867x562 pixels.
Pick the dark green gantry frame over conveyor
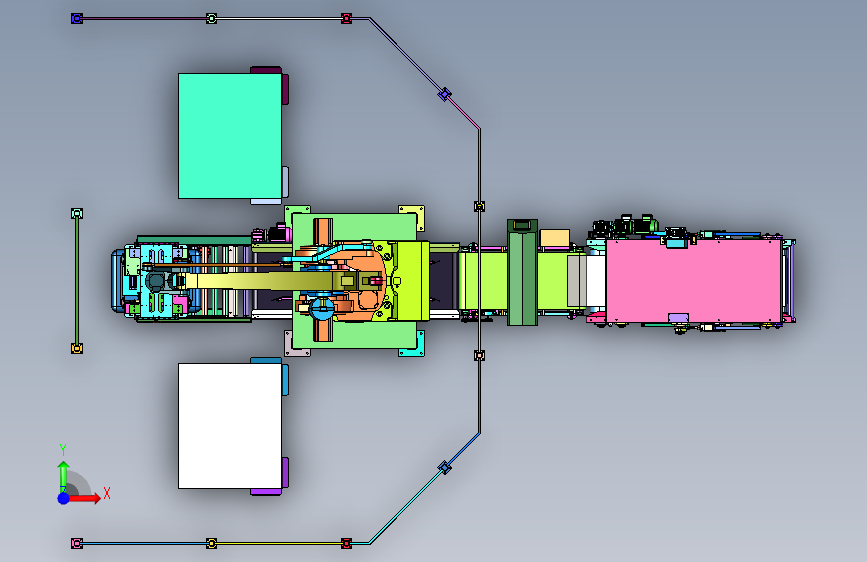[523, 273]
